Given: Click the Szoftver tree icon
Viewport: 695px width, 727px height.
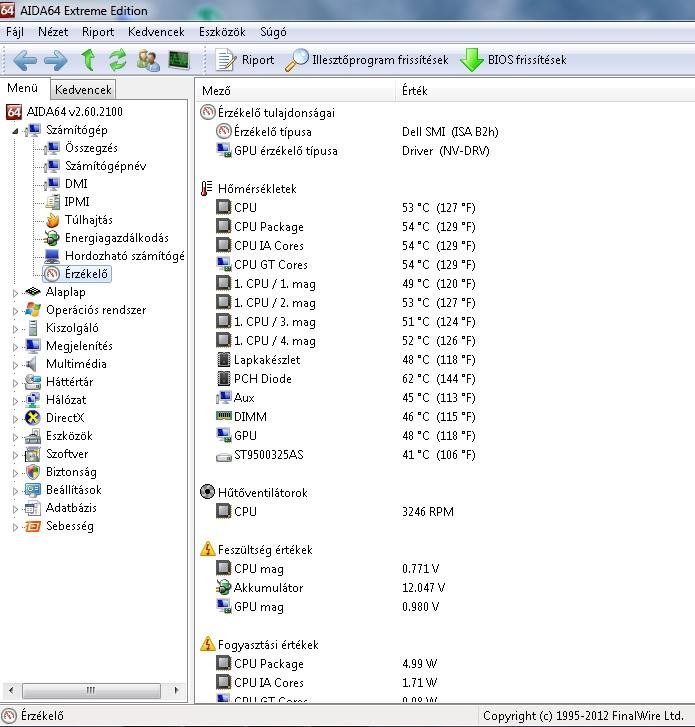Looking at the screenshot, I should 32,454.
